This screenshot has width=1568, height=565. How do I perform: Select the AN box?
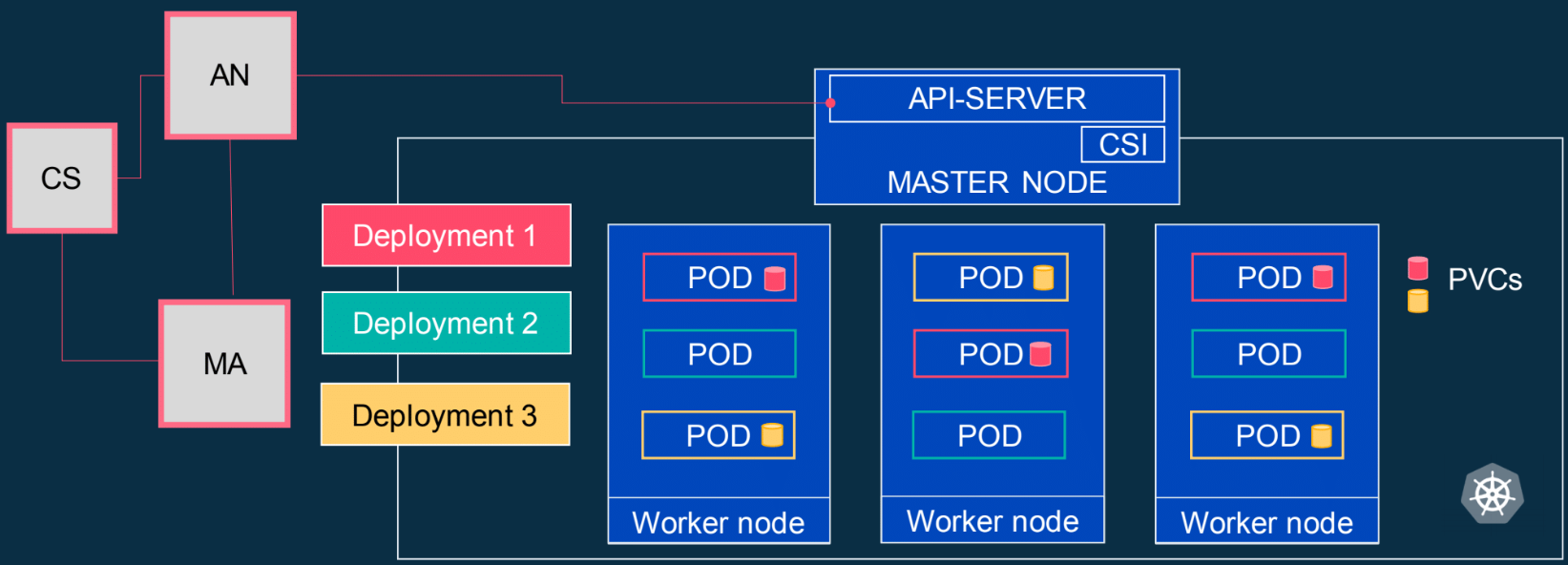click(230, 75)
